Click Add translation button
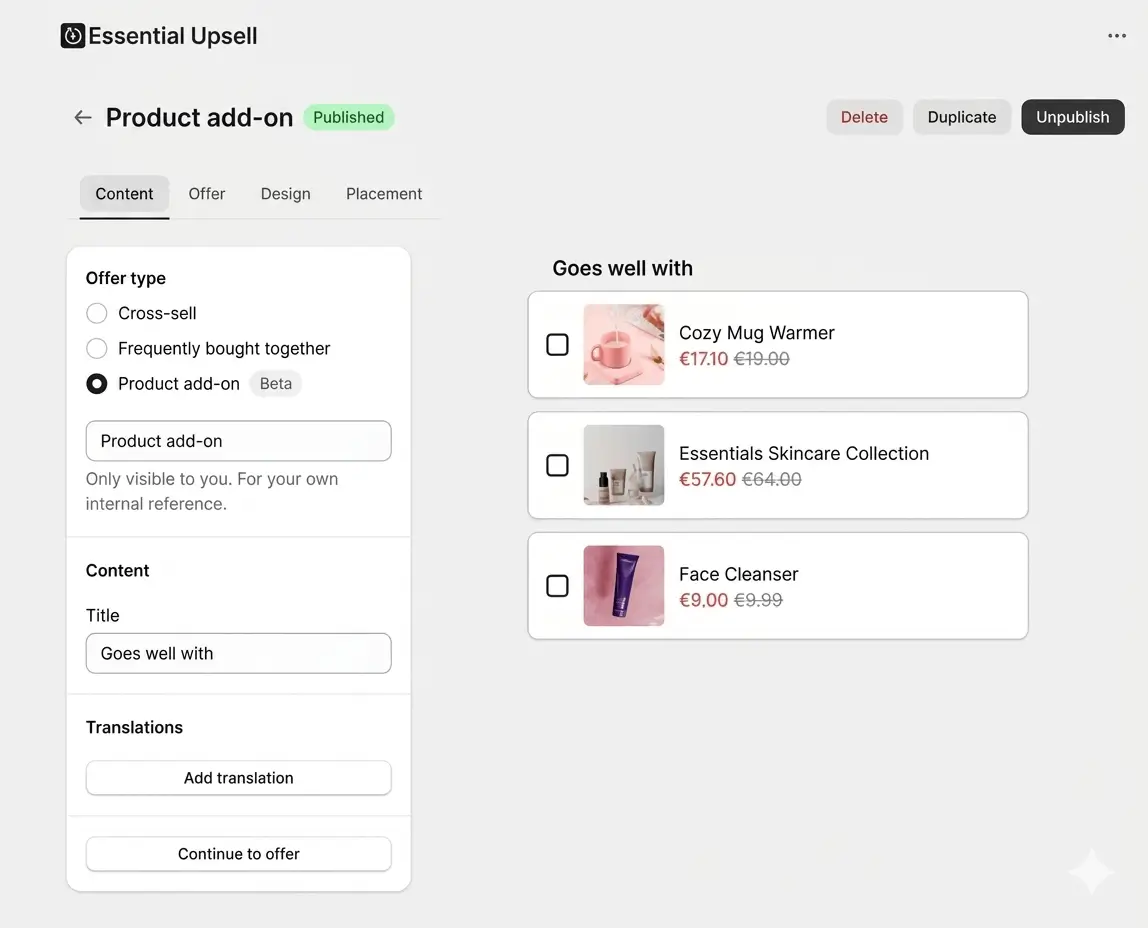 point(239,778)
